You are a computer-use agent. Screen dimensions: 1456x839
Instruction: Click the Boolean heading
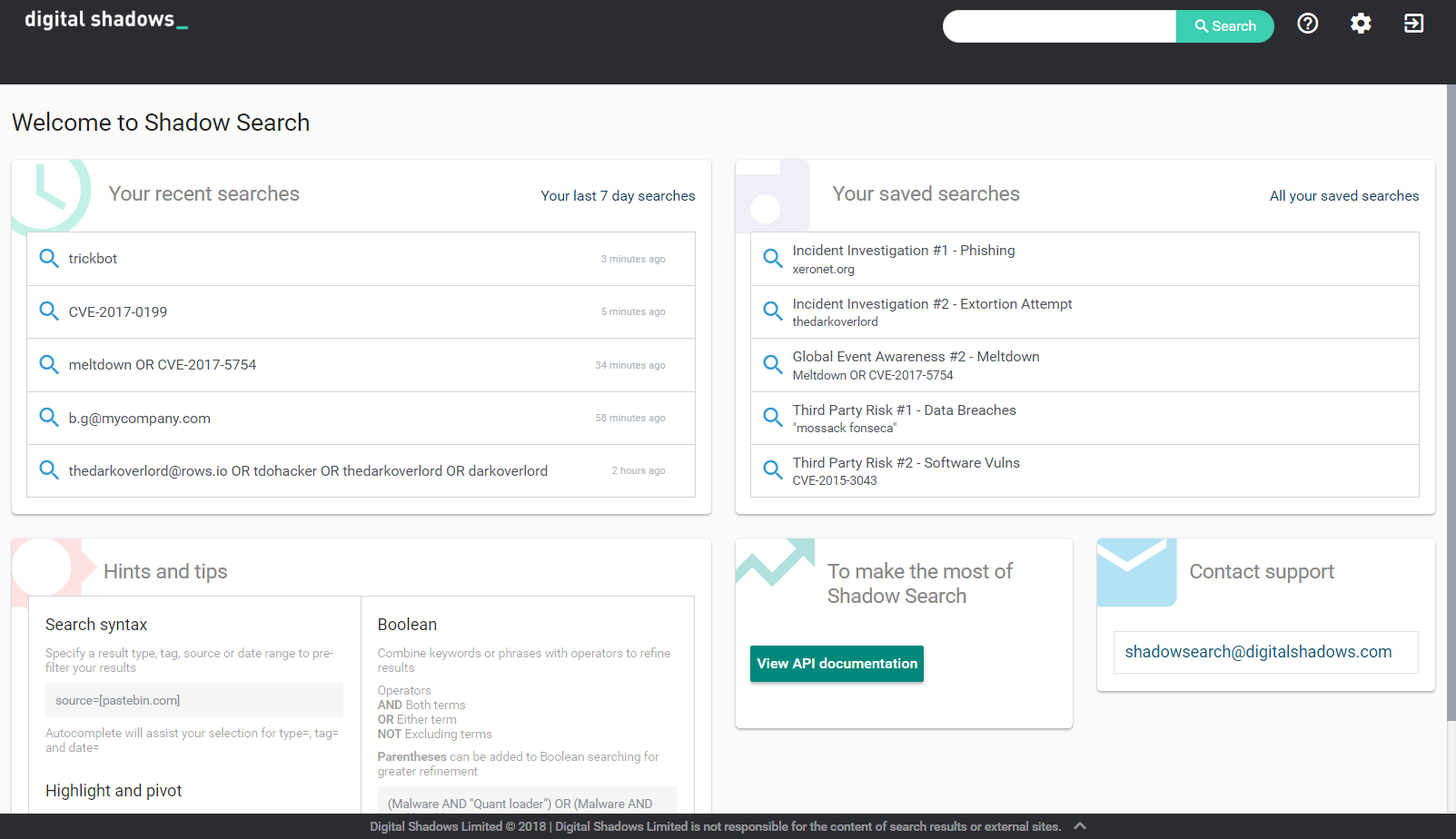[407, 625]
